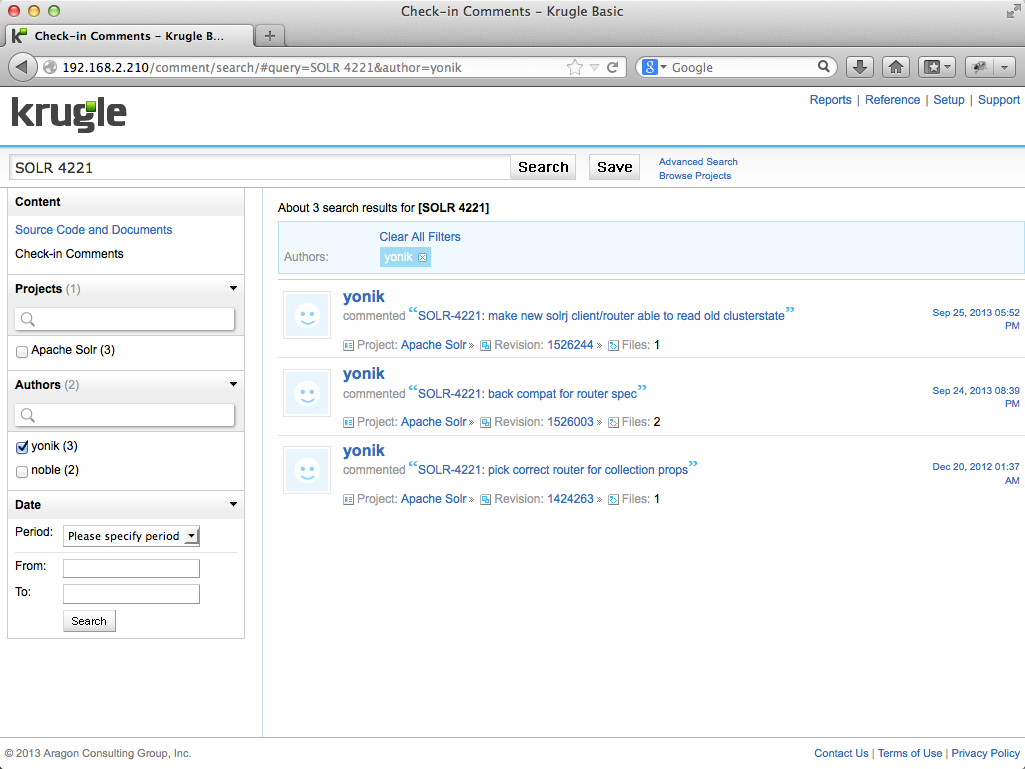Image resolution: width=1025 pixels, height=769 pixels.
Task: Open the Setup menu
Action: (949, 100)
